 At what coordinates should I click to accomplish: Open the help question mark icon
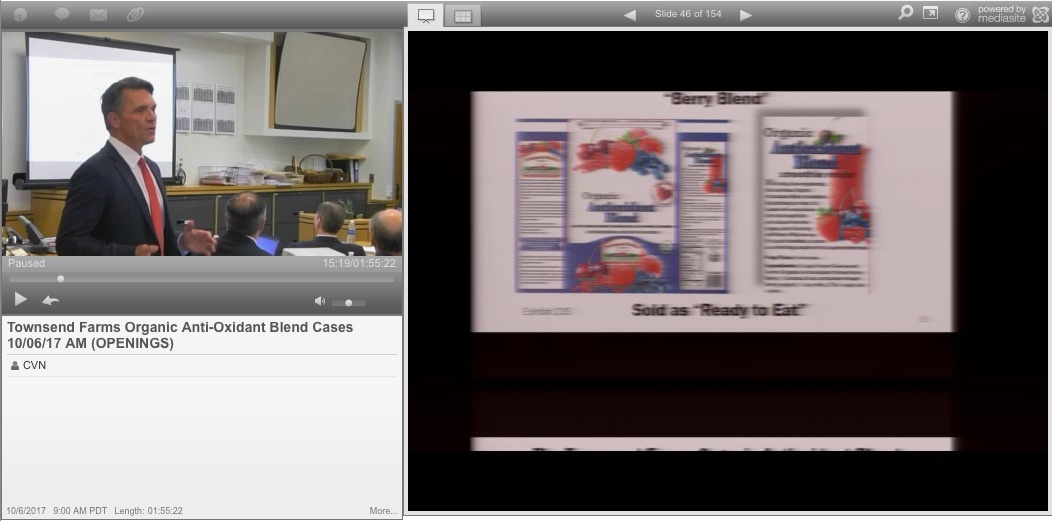962,15
